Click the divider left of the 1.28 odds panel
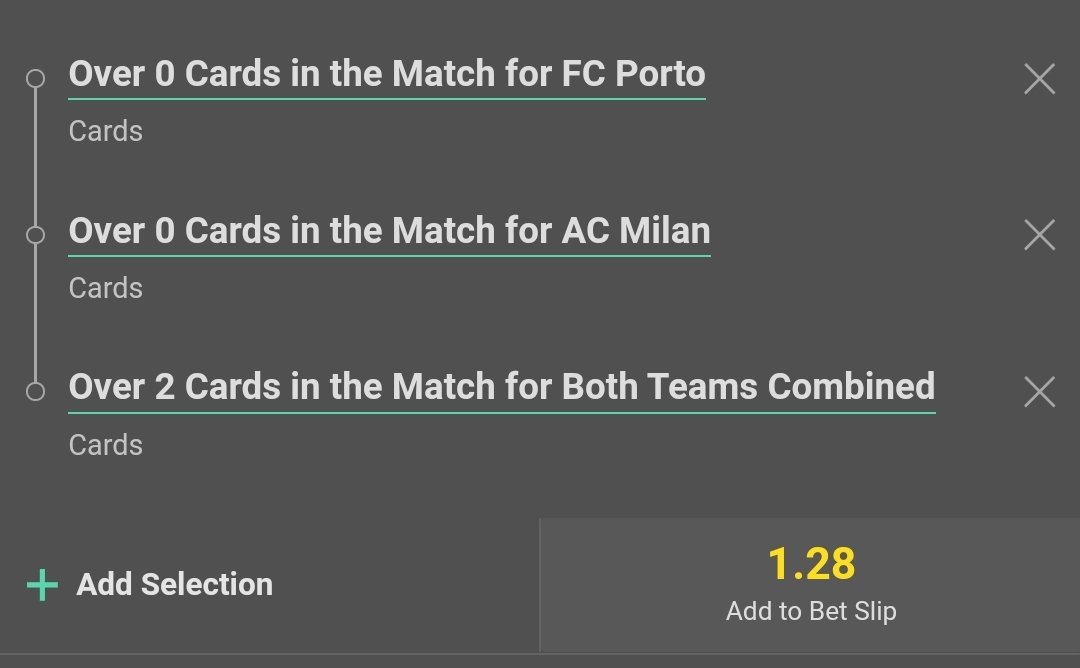1080x668 pixels. pos(540,585)
